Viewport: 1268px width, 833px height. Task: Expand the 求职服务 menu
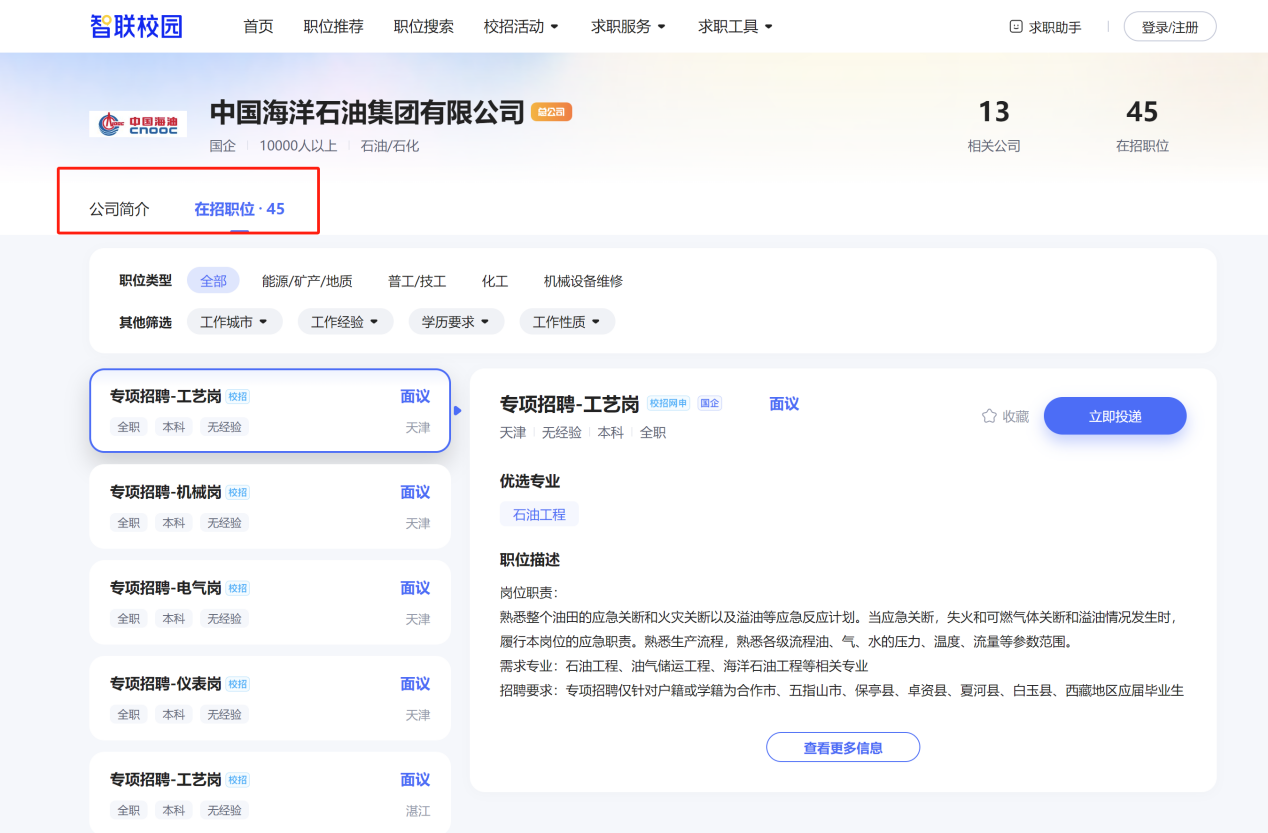[628, 27]
